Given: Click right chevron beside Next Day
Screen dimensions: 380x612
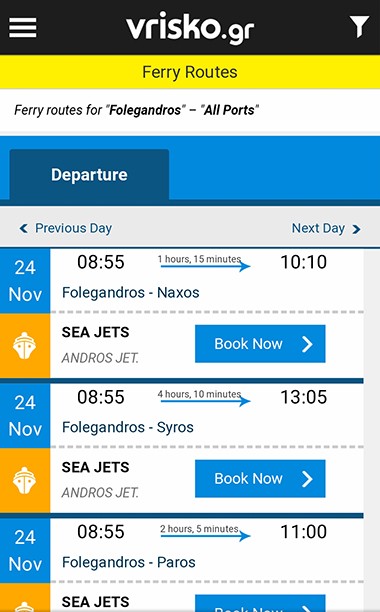Looking at the screenshot, I should pyautogui.click(x=356, y=229).
